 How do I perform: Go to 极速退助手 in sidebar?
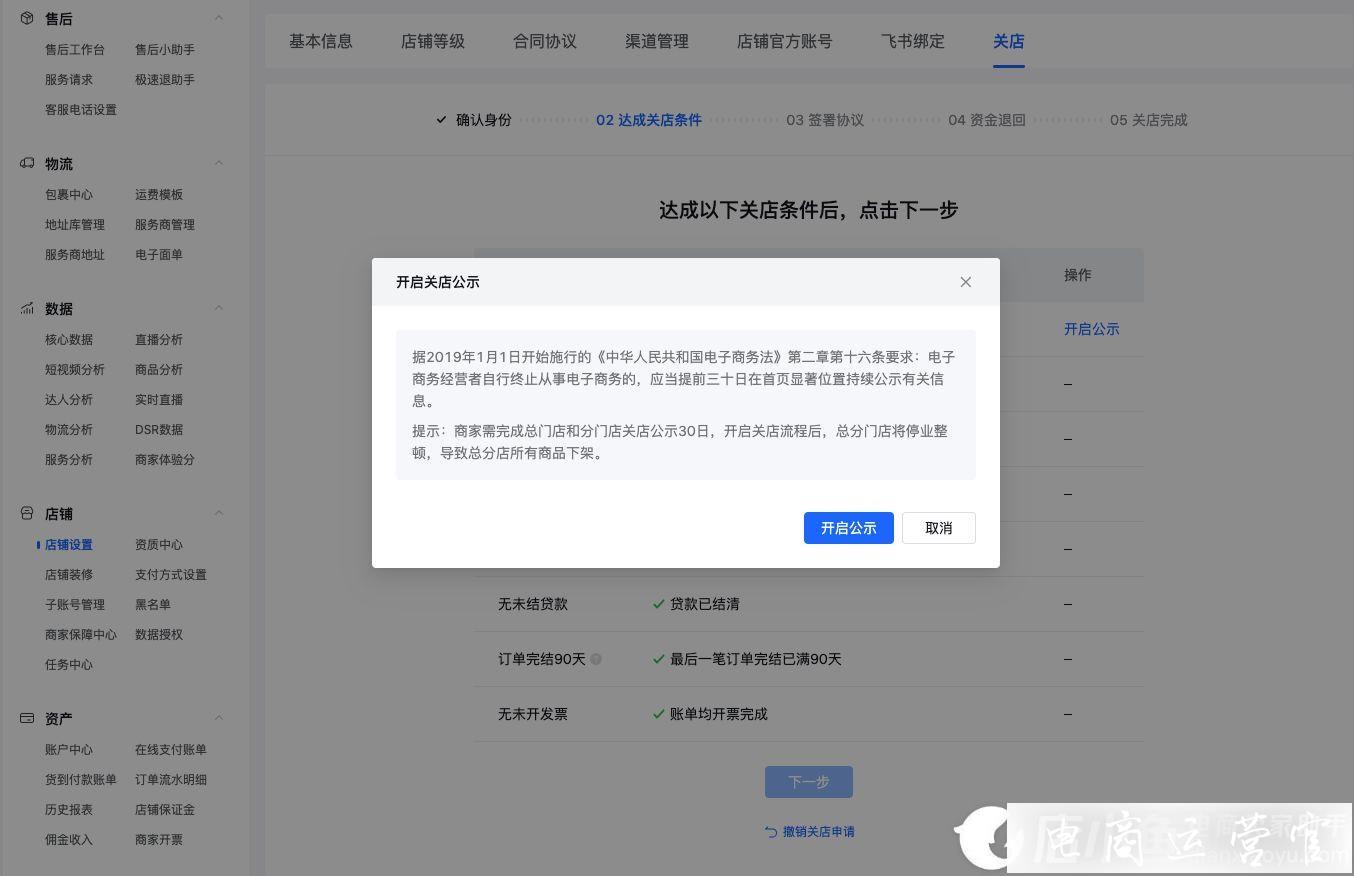[x=165, y=79]
